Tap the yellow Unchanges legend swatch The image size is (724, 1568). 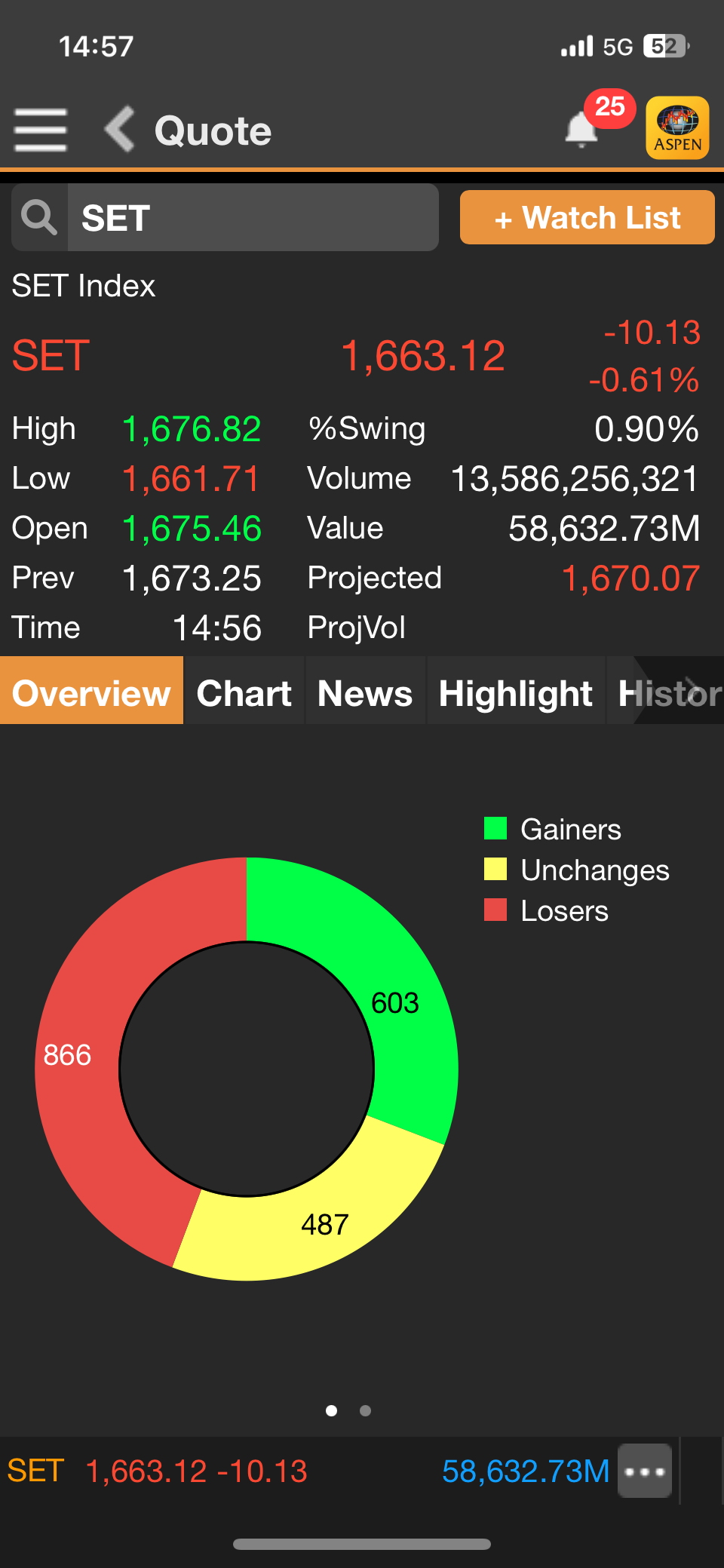point(495,869)
